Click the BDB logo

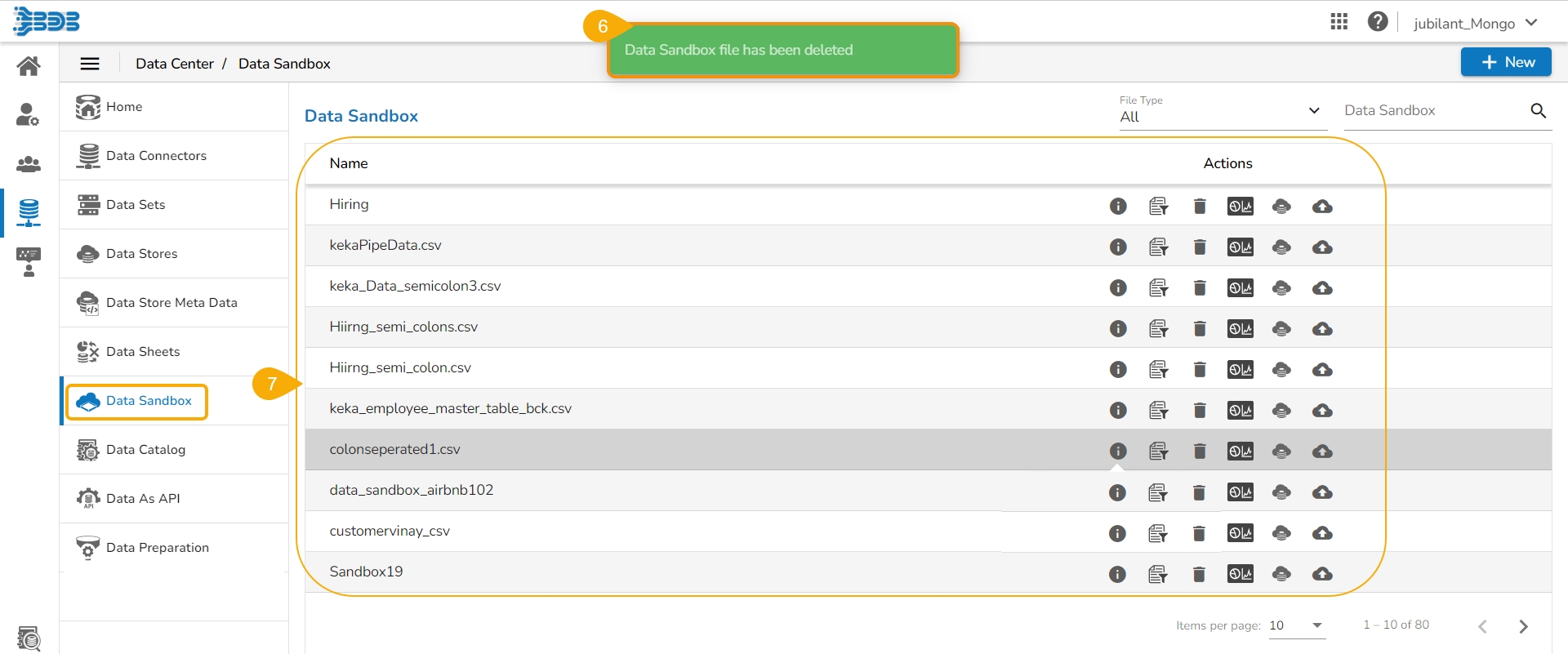47,21
